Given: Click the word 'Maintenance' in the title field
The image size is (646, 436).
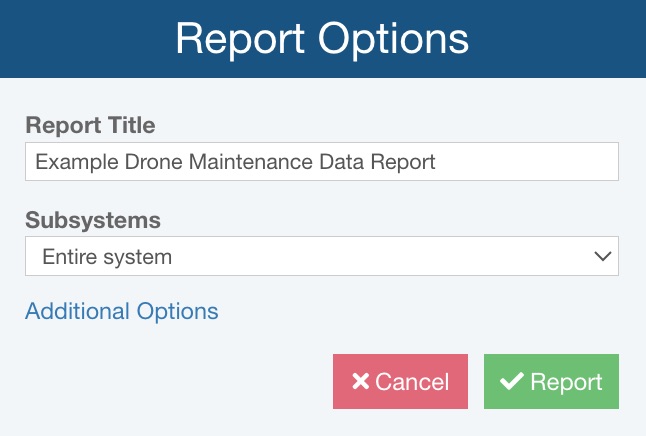Looking at the screenshot, I should 235,162.
